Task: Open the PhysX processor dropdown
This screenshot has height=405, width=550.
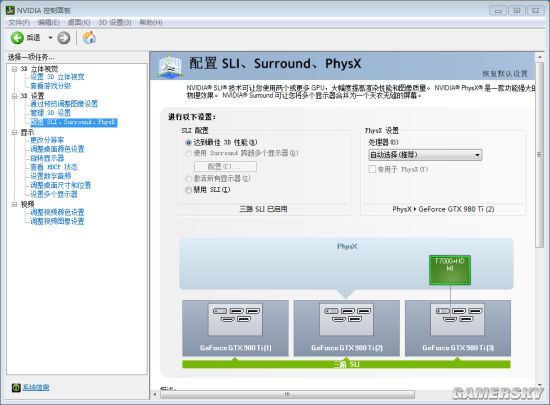Action: (x=425, y=155)
